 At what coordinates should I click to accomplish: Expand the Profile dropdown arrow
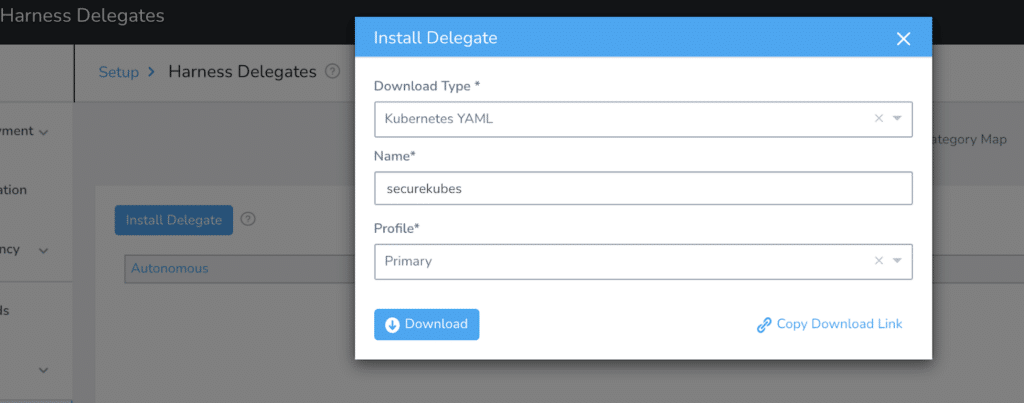[x=897, y=261]
